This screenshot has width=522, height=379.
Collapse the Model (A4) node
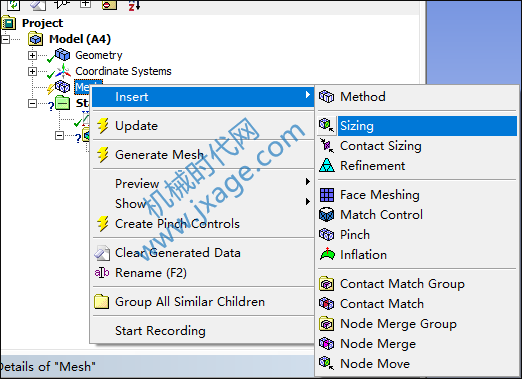(x=5, y=39)
